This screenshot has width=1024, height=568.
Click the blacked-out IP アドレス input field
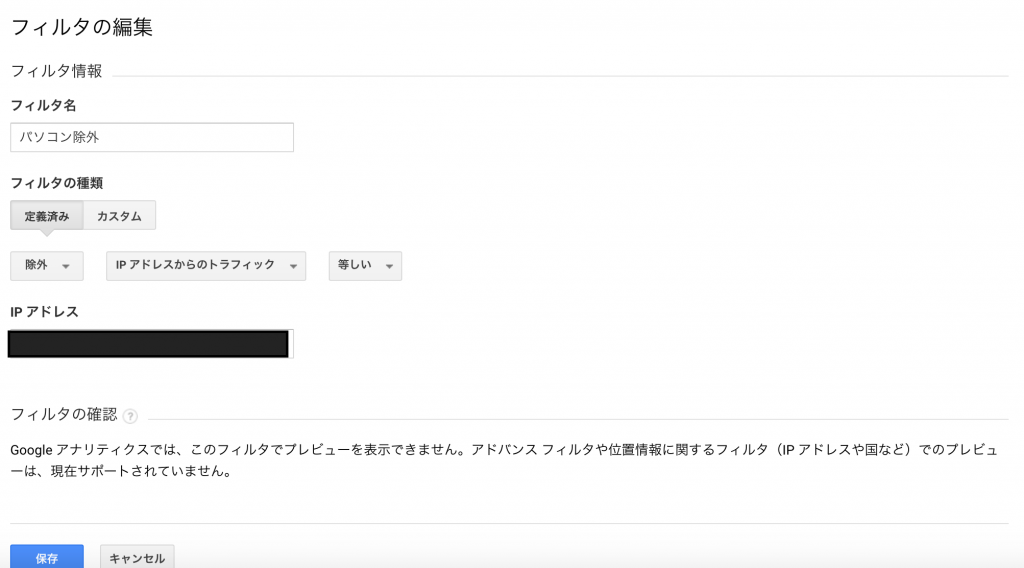(149, 344)
